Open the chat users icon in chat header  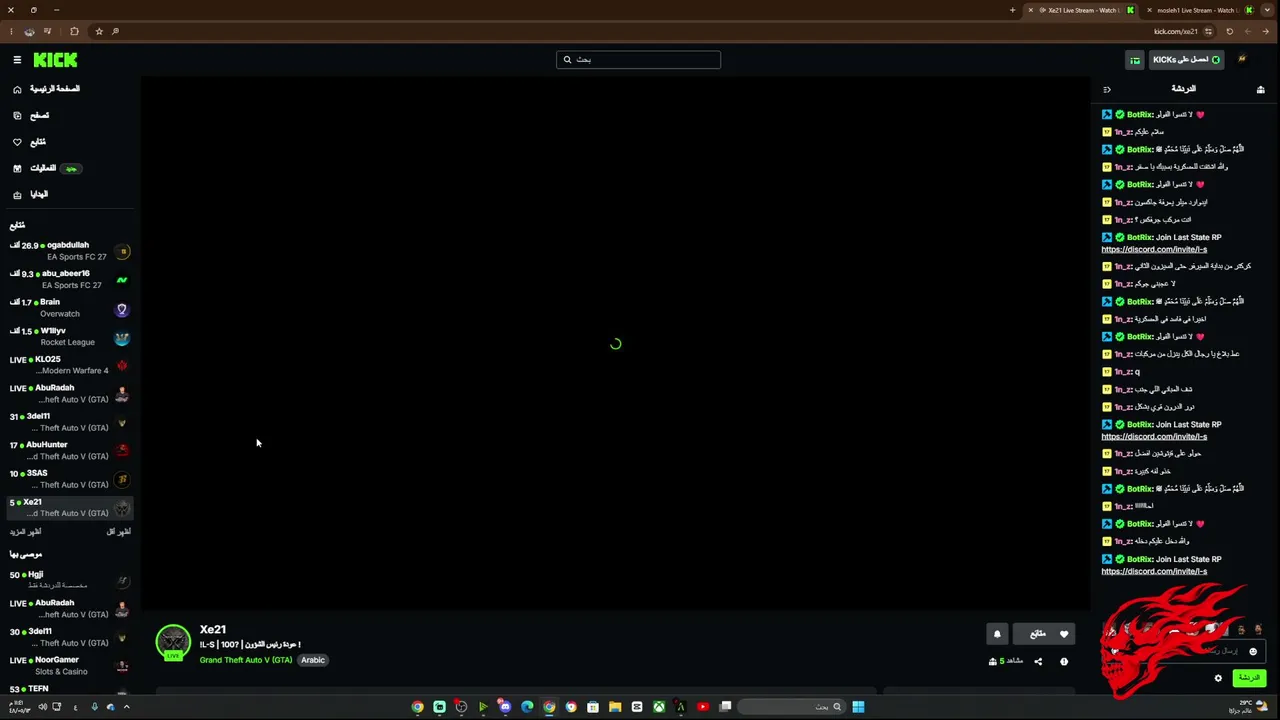1261,89
